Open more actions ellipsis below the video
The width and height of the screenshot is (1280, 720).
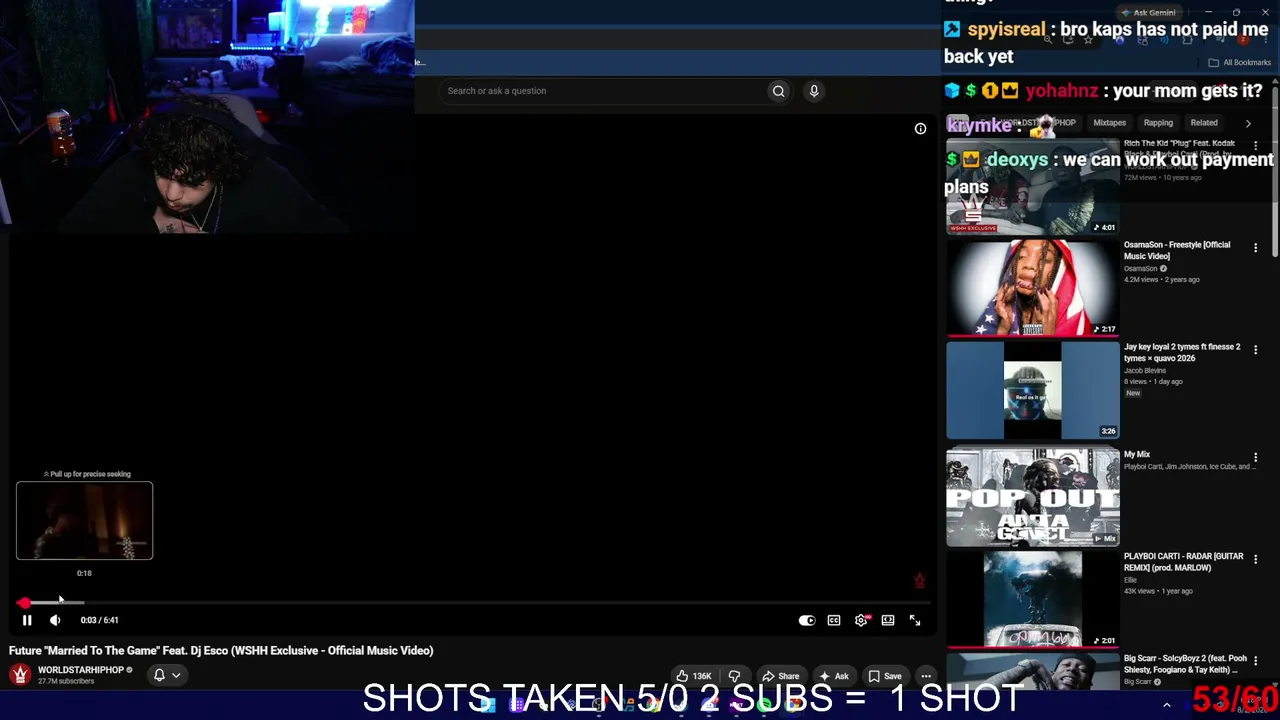point(926,676)
